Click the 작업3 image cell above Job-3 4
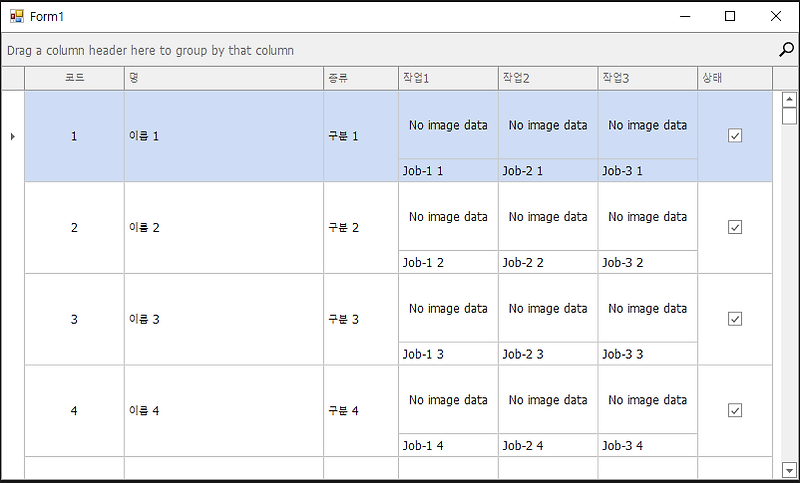Image resolution: width=800 pixels, height=483 pixels. [x=647, y=399]
